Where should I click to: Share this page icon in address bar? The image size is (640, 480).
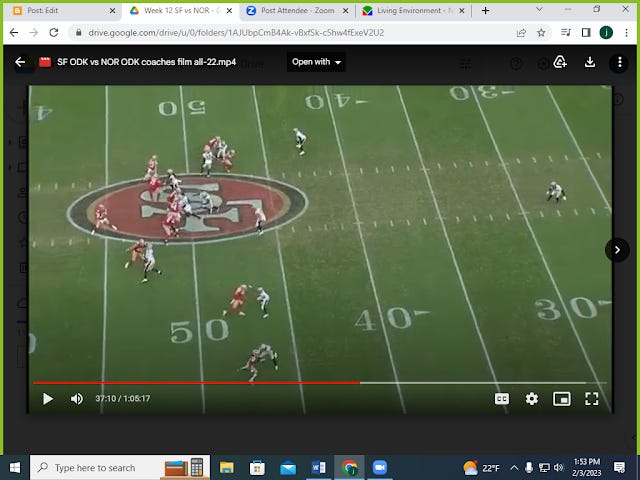(x=521, y=33)
